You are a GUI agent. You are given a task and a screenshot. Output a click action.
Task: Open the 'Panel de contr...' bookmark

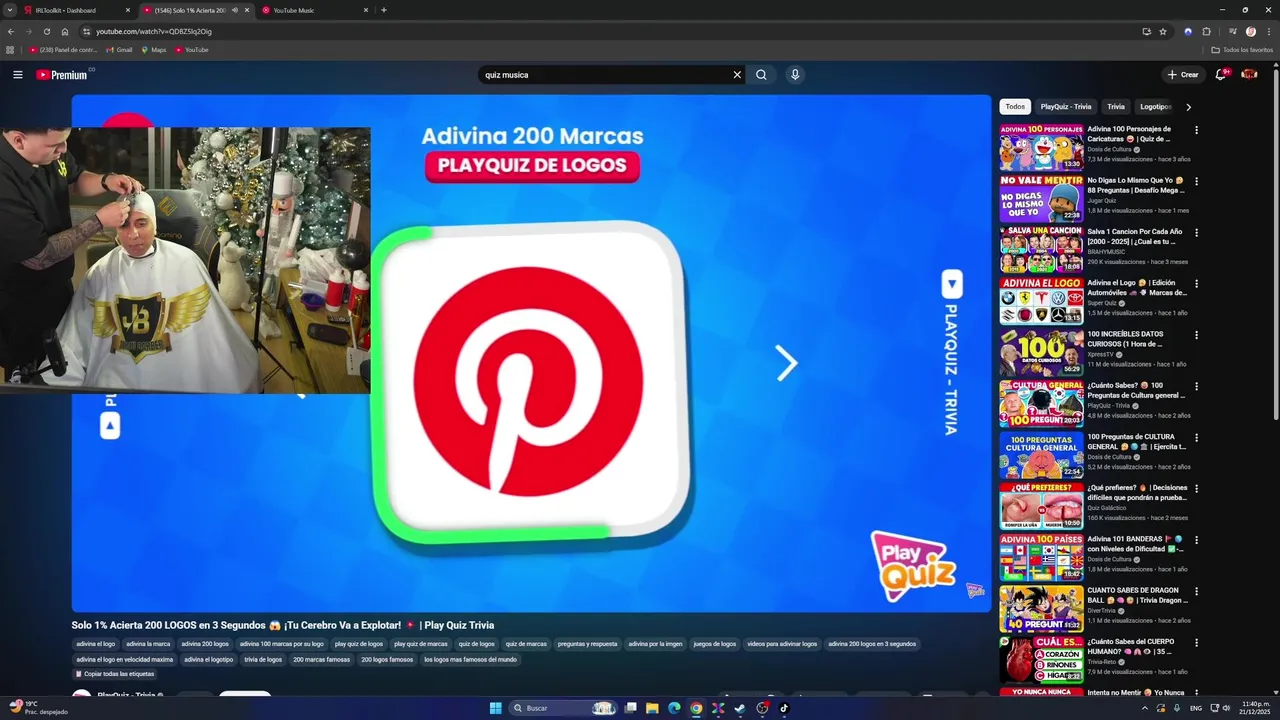tap(63, 50)
